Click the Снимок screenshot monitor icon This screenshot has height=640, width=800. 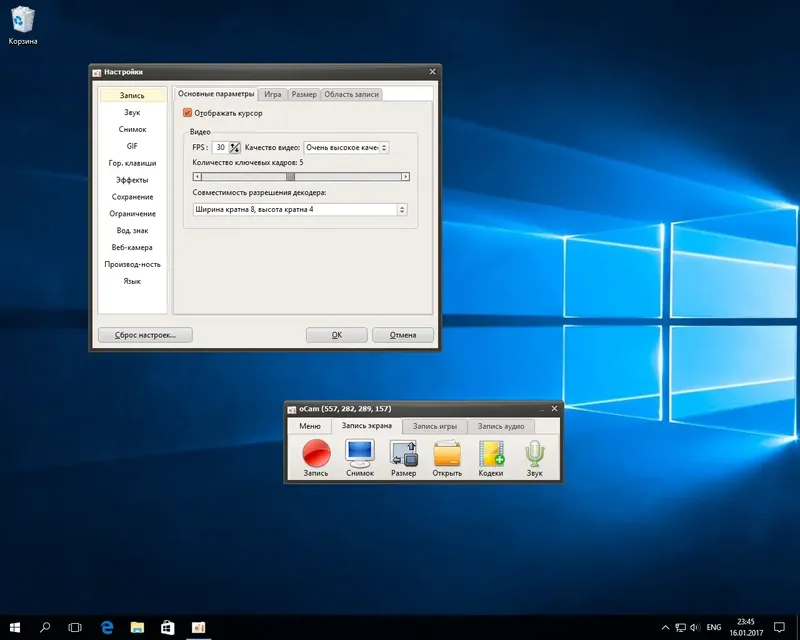(359, 453)
